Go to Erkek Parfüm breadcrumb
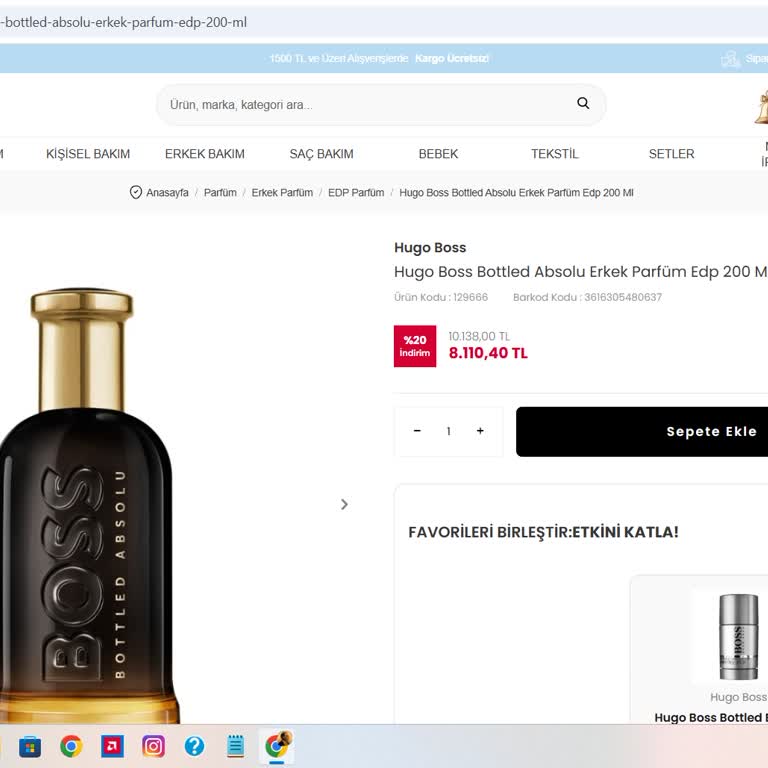 [x=282, y=192]
